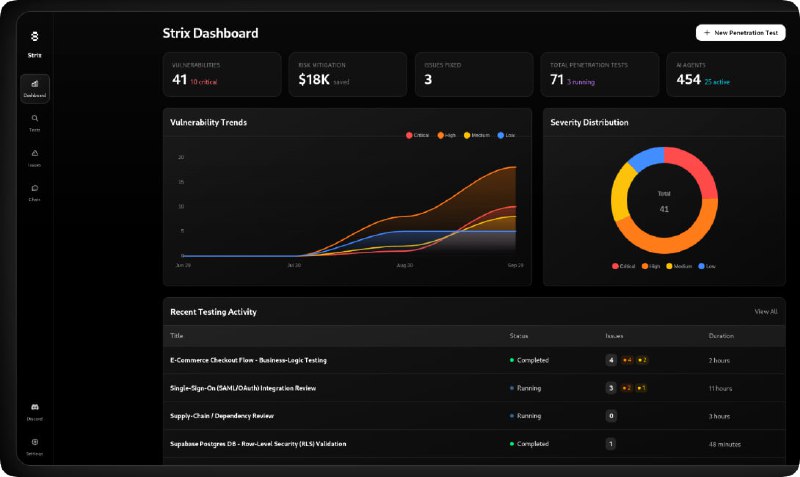Open the Chats sidebar icon

[x=35, y=188]
